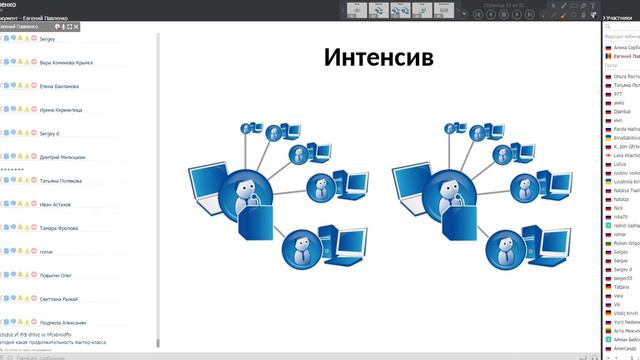Open the fifth slide thumbnail in top strip

[x=444, y=10]
